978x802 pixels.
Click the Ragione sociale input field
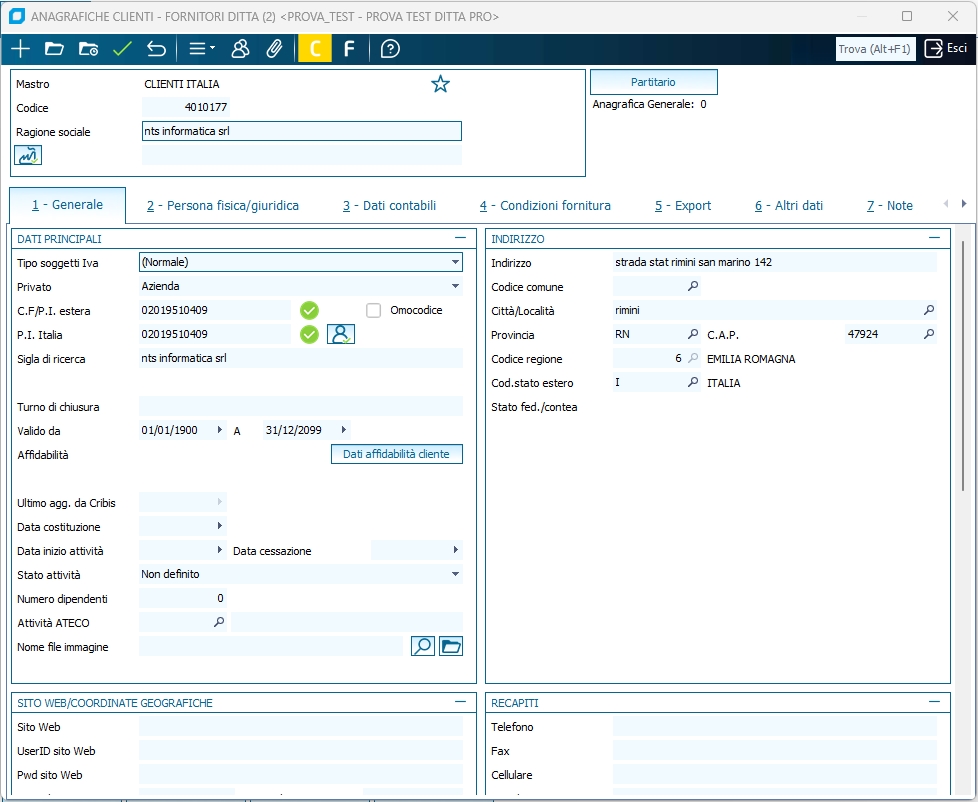point(301,131)
